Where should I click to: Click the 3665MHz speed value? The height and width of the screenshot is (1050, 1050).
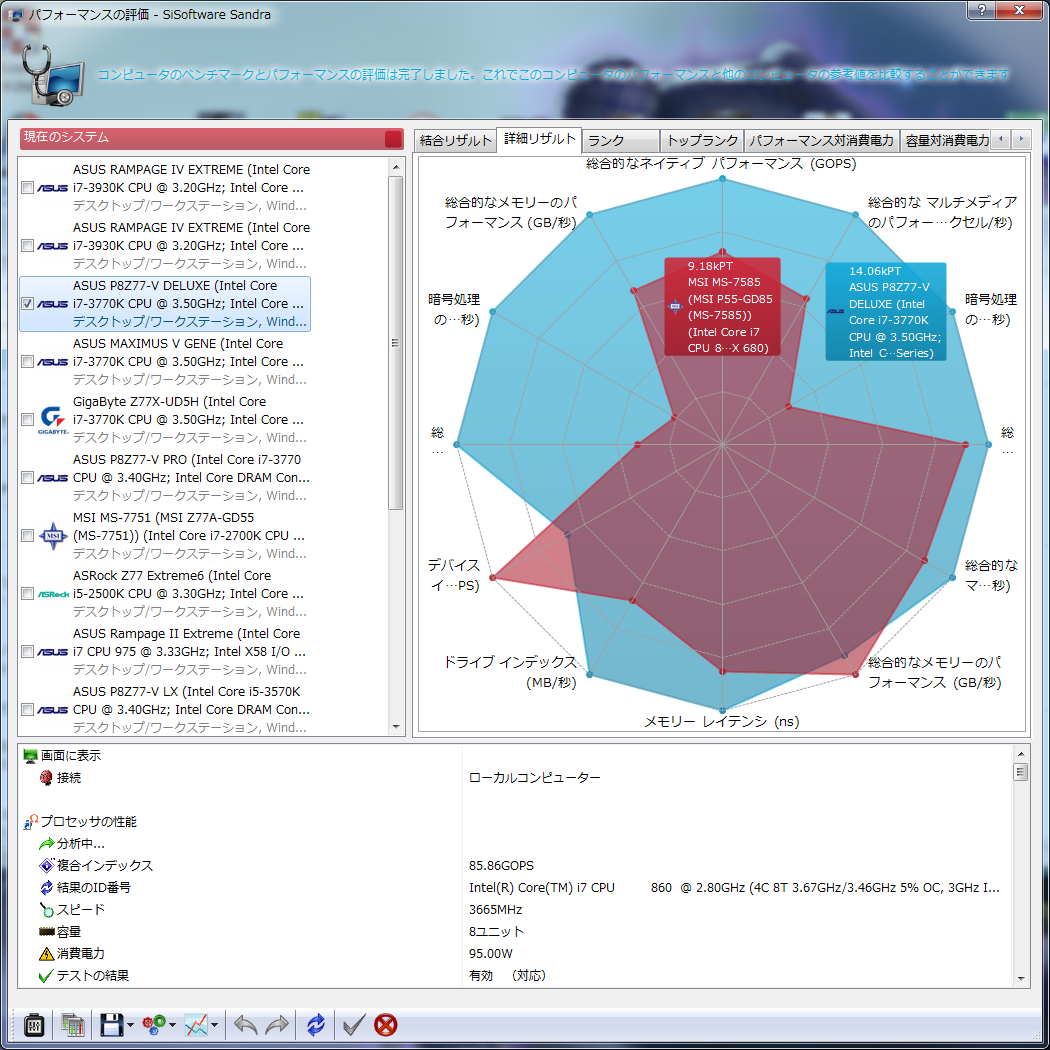496,909
